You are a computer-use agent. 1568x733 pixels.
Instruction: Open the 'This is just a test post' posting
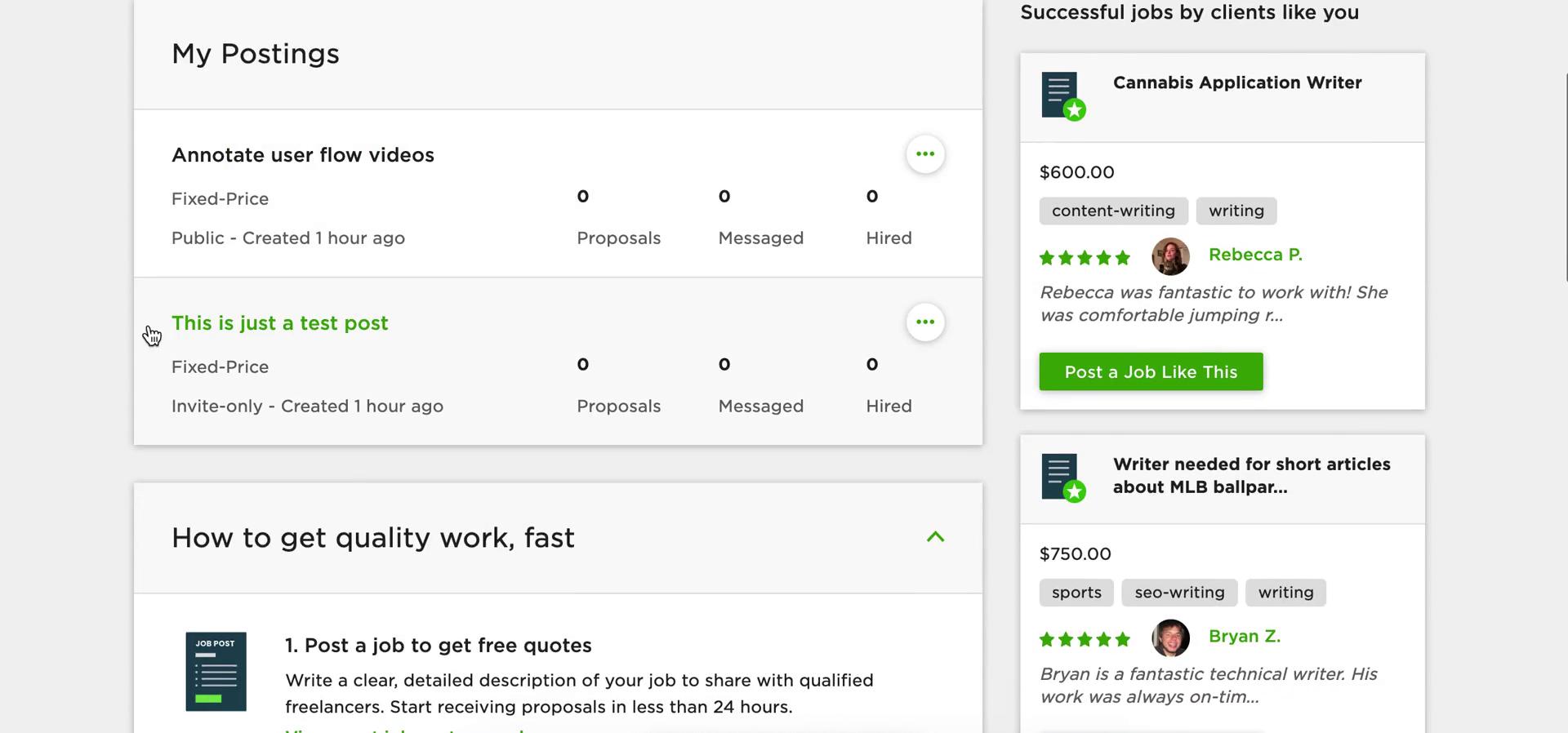(279, 323)
